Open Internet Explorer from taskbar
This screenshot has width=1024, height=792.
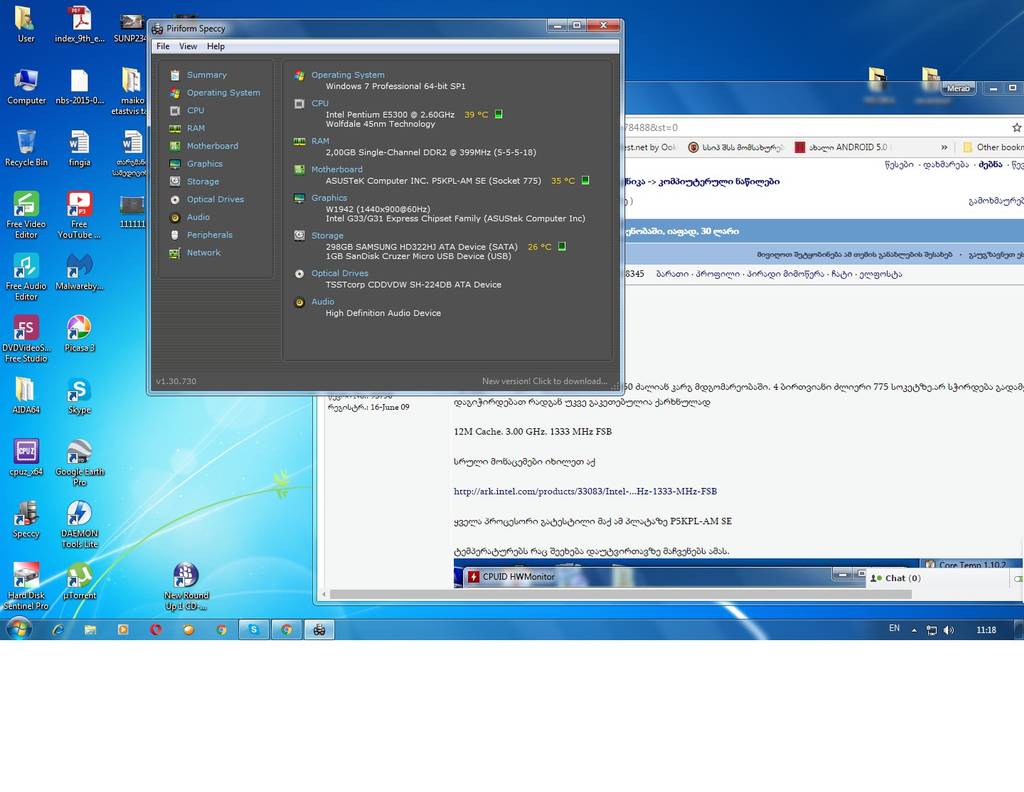click(57, 629)
